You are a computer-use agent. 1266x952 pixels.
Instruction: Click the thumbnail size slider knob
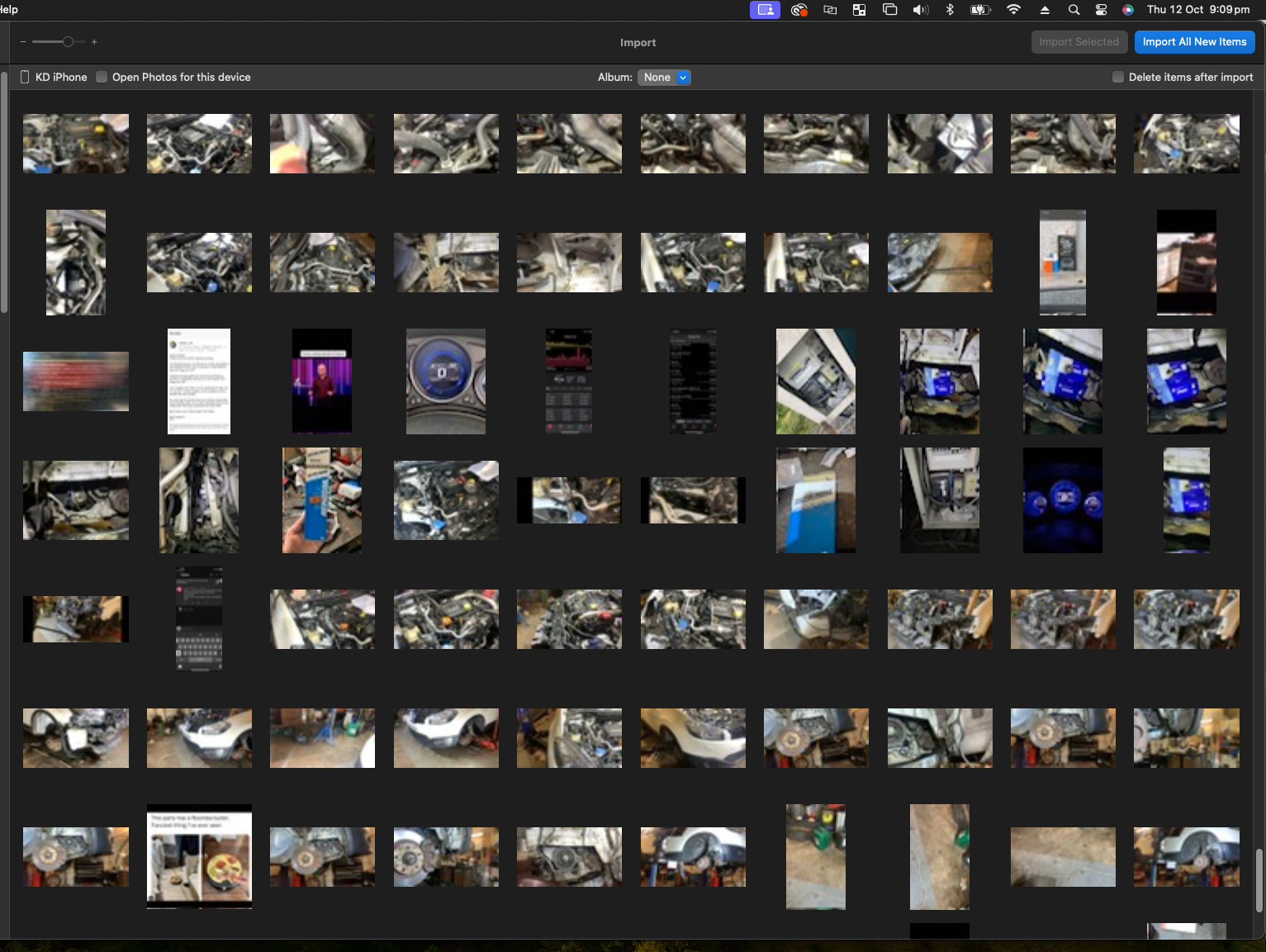pos(69,41)
